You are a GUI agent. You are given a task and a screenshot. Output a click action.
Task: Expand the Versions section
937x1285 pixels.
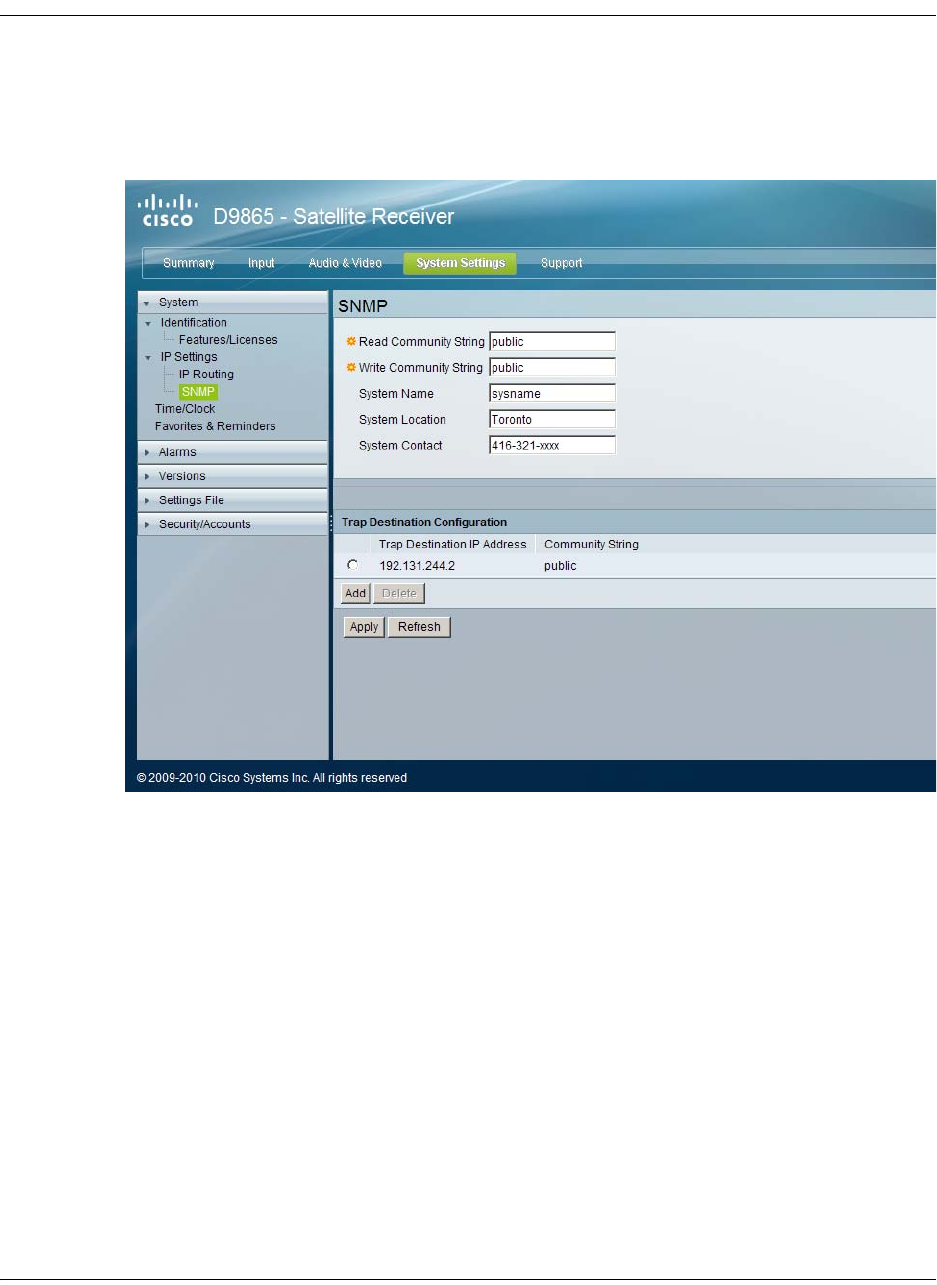[232, 476]
